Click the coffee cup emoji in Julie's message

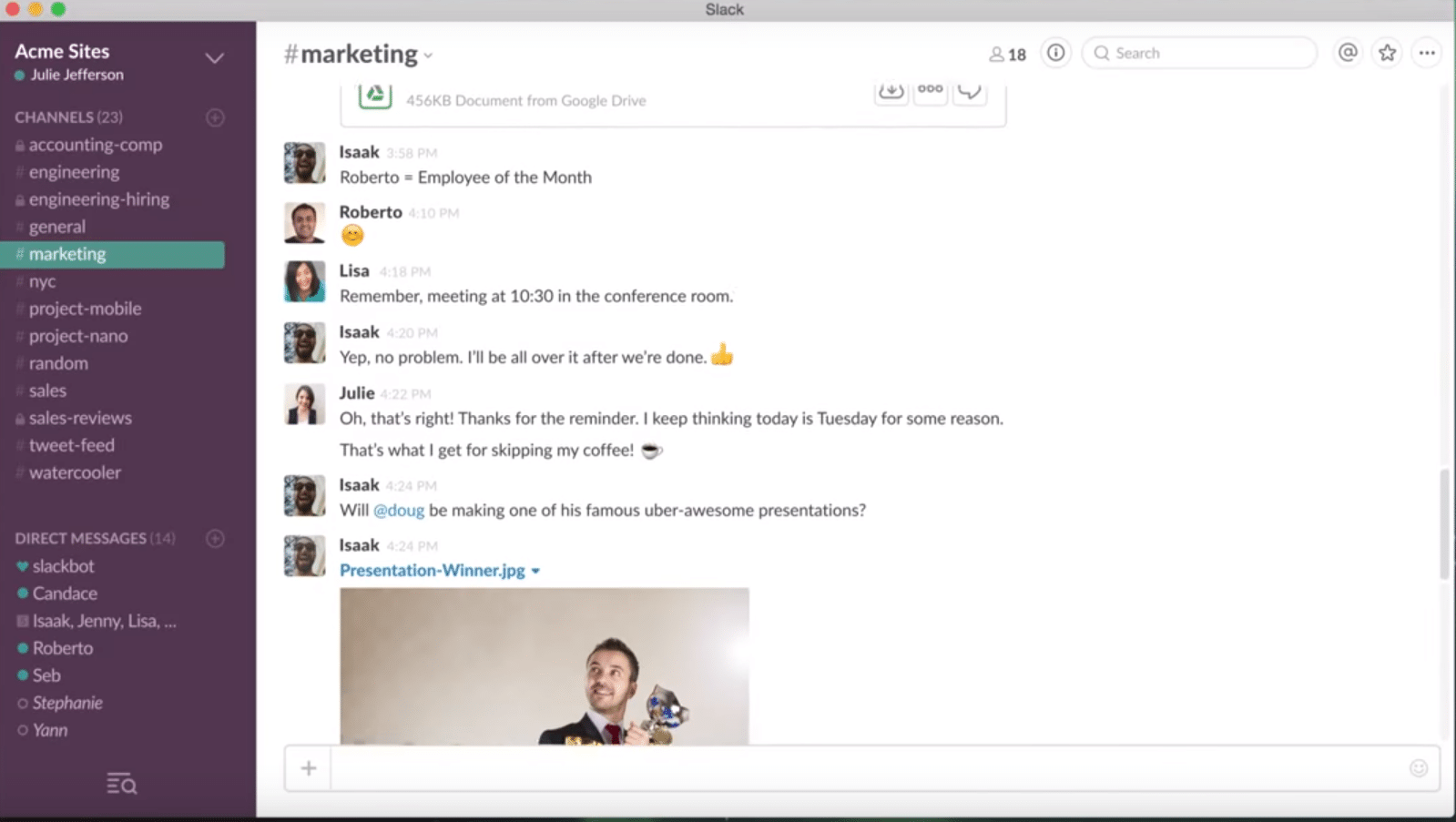point(651,451)
